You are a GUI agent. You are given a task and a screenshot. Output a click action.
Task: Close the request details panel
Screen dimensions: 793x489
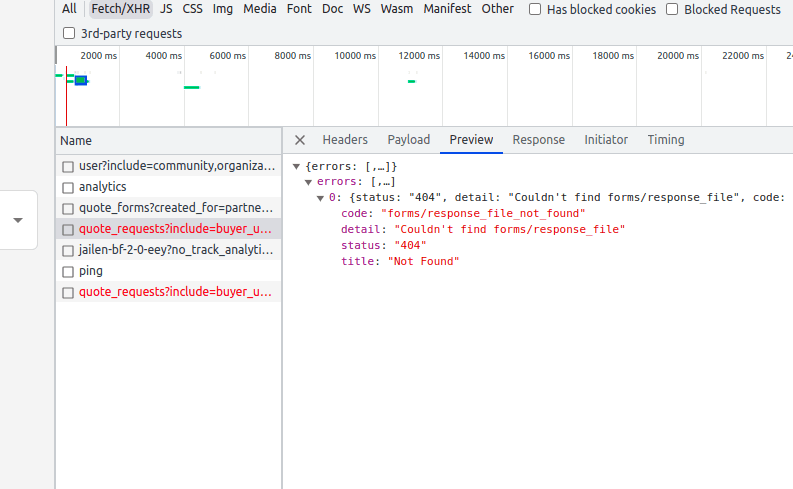click(300, 140)
